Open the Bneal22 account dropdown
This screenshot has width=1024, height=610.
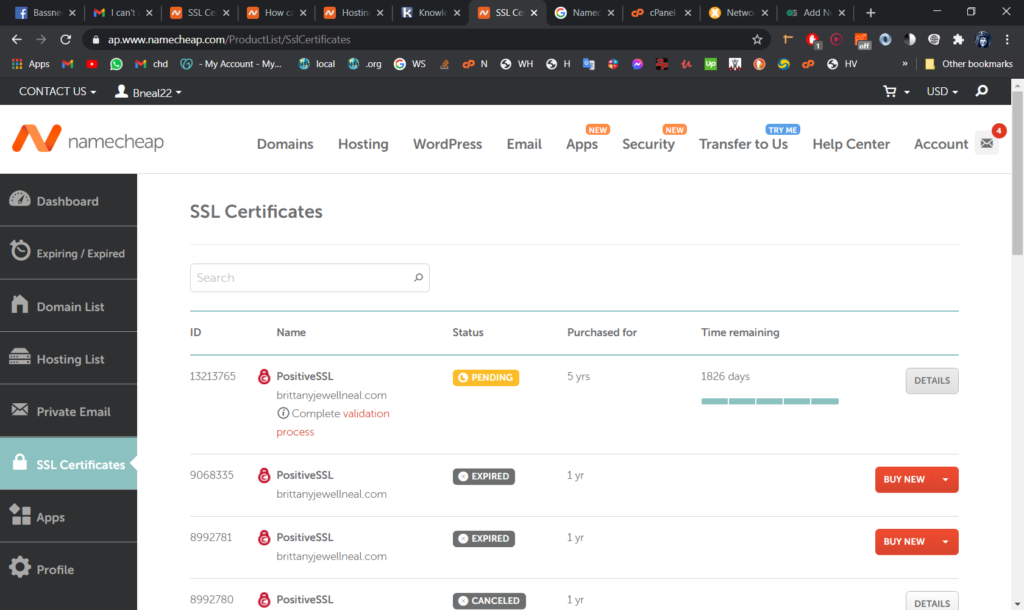148,91
